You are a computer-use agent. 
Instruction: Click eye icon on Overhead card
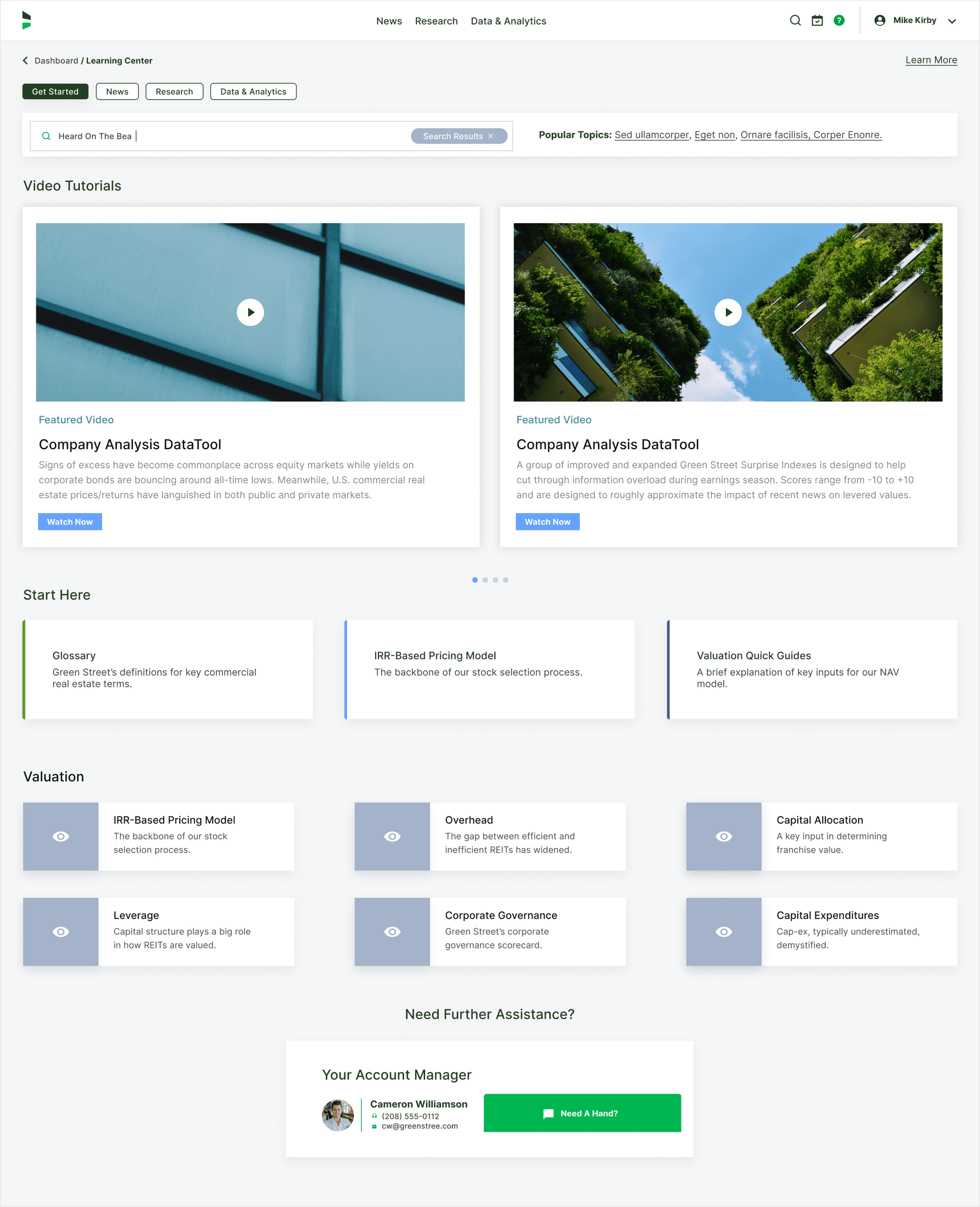tap(392, 836)
